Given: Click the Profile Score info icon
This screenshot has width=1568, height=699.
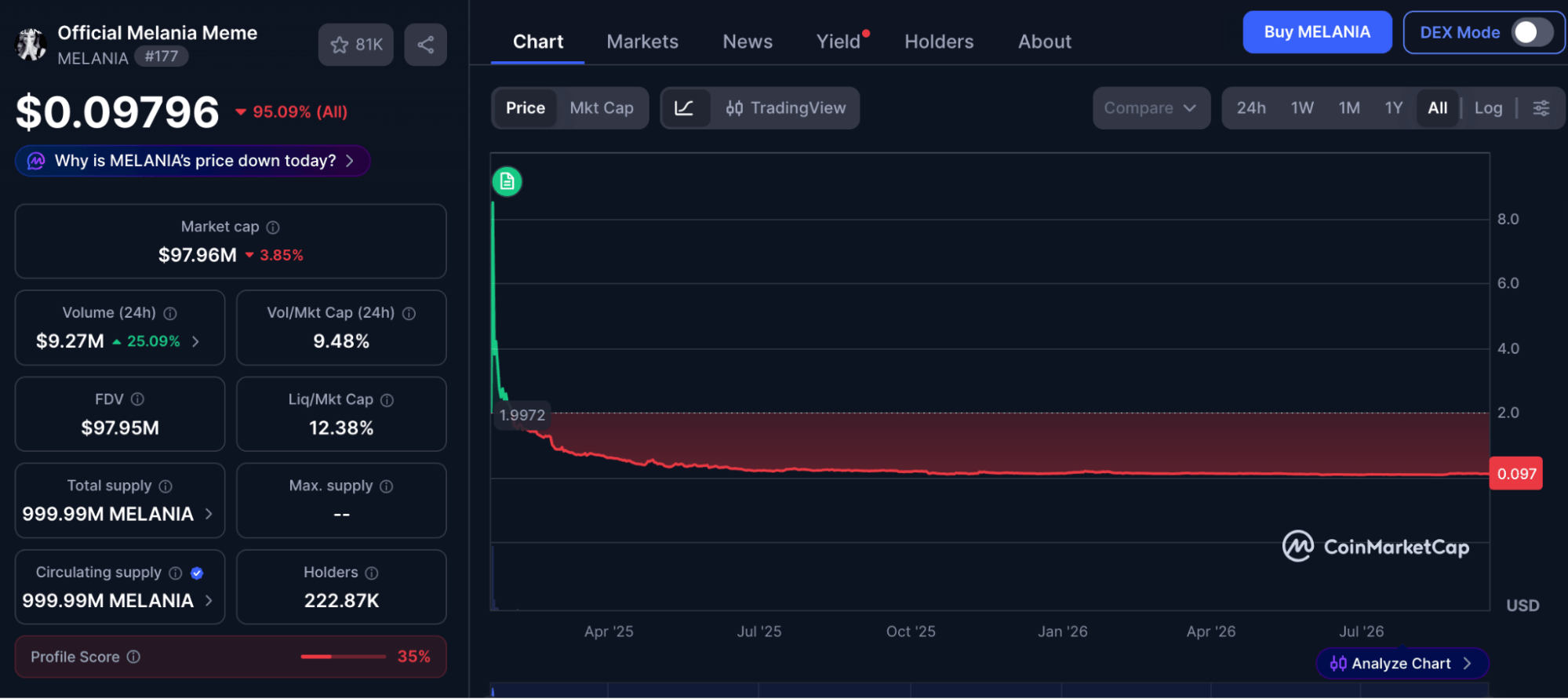Looking at the screenshot, I should pos(133,657).
